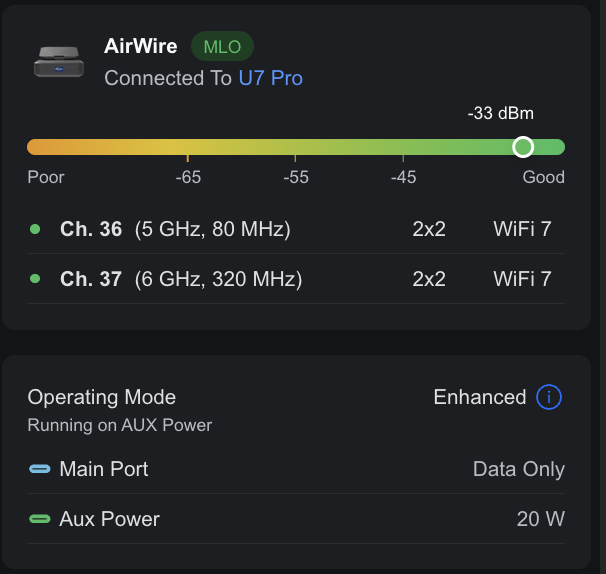Click the green Aux Power indicator icon
This screenshot has width=606, height=574.
point(39,519)
